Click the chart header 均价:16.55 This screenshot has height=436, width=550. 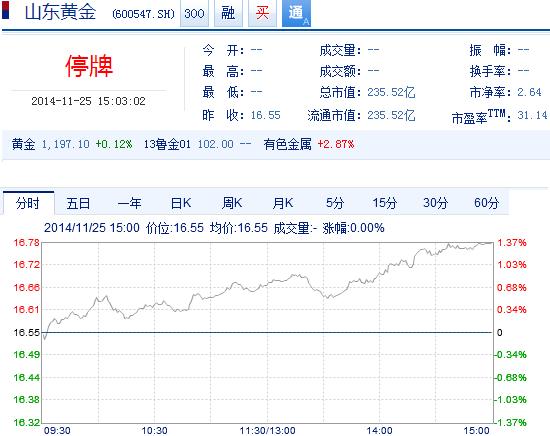click(x=239, y=228)
